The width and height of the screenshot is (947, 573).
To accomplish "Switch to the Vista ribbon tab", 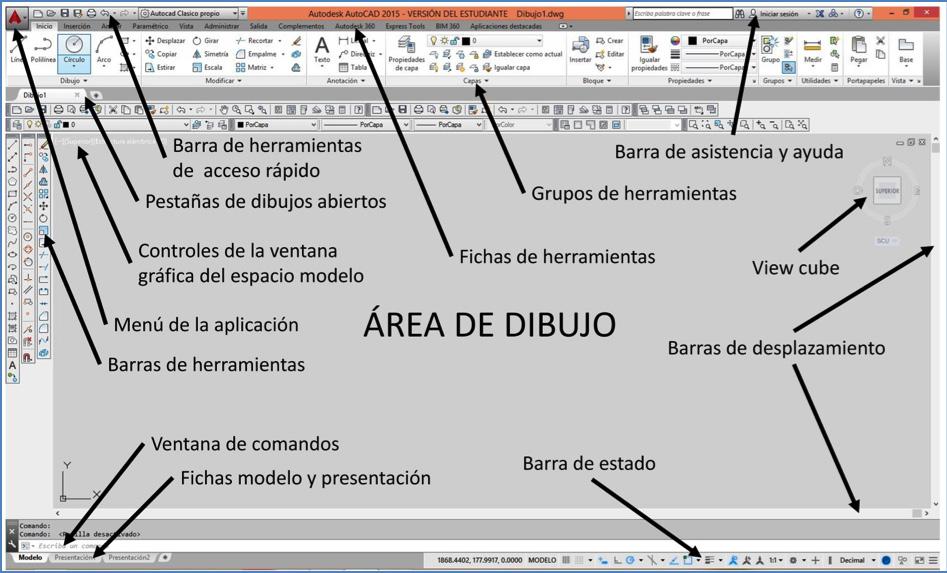I will (x=186, y=27).
